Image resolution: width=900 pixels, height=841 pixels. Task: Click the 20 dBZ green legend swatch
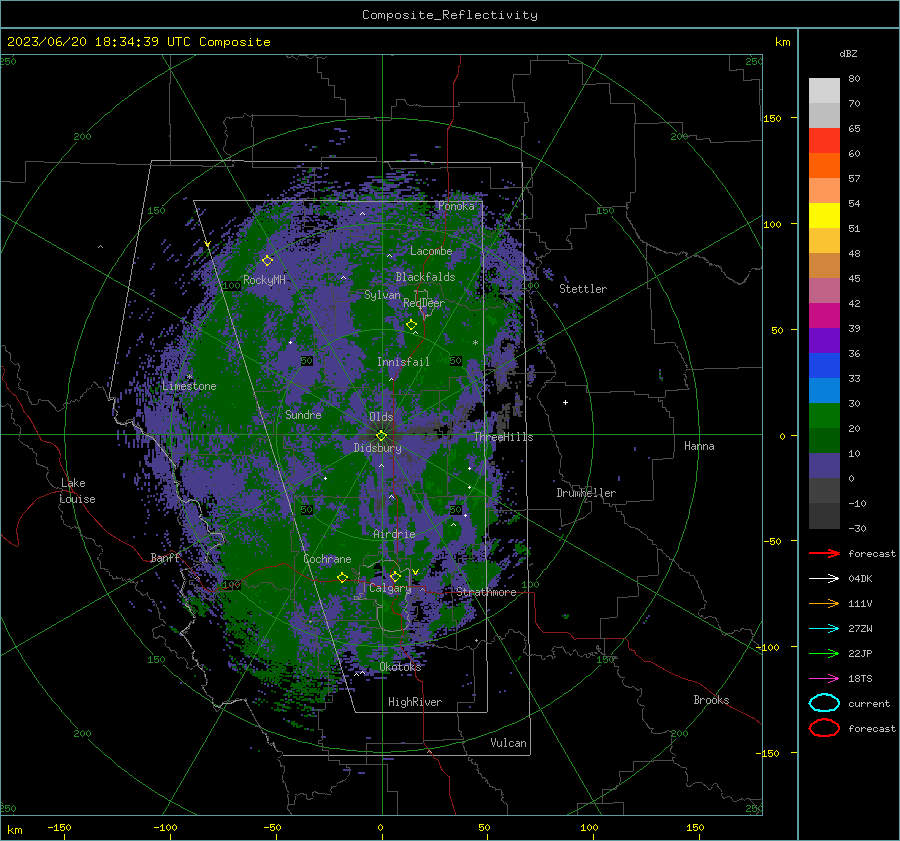[824, 440]
